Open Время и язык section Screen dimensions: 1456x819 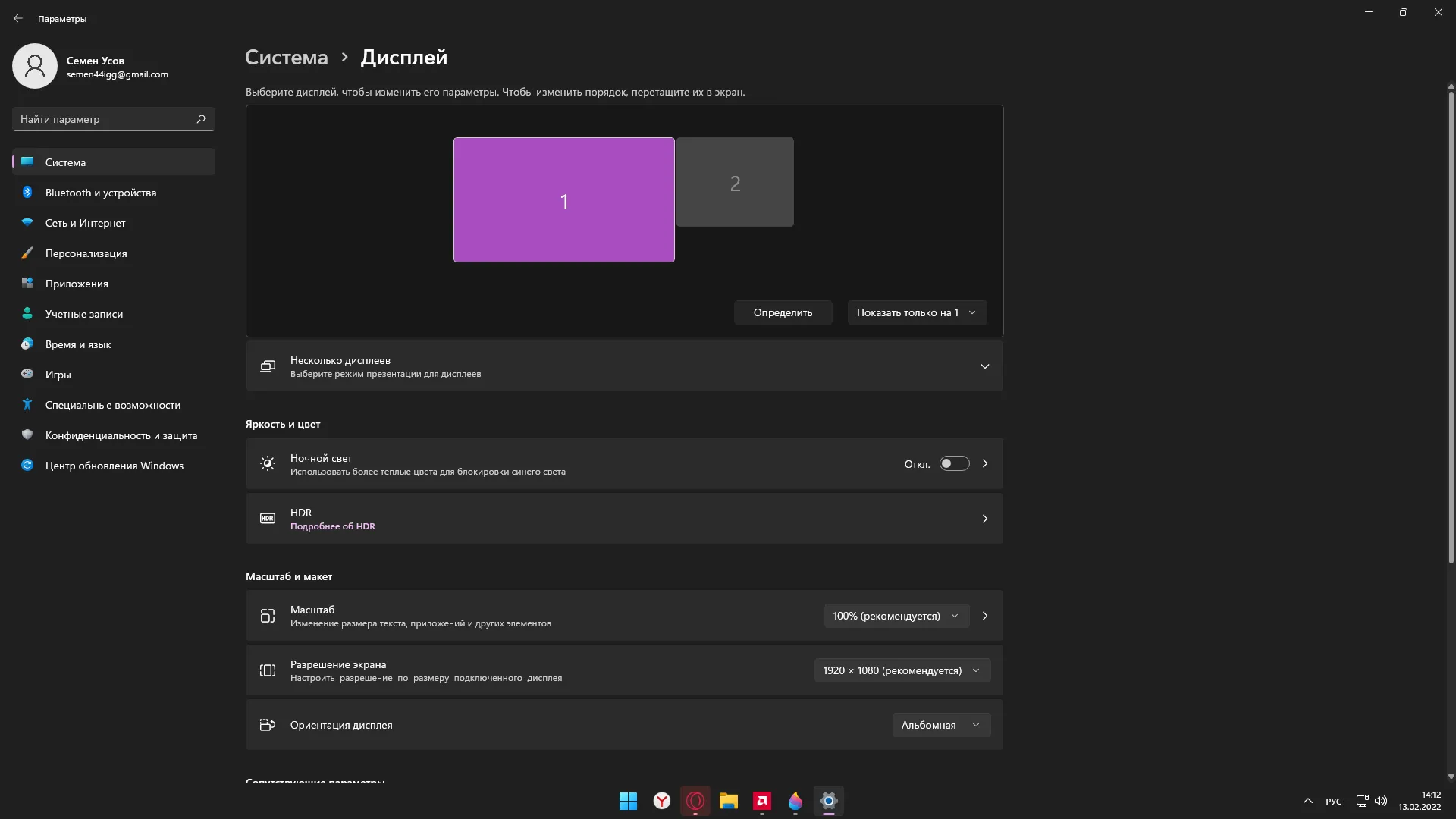(x=114, y=344)
